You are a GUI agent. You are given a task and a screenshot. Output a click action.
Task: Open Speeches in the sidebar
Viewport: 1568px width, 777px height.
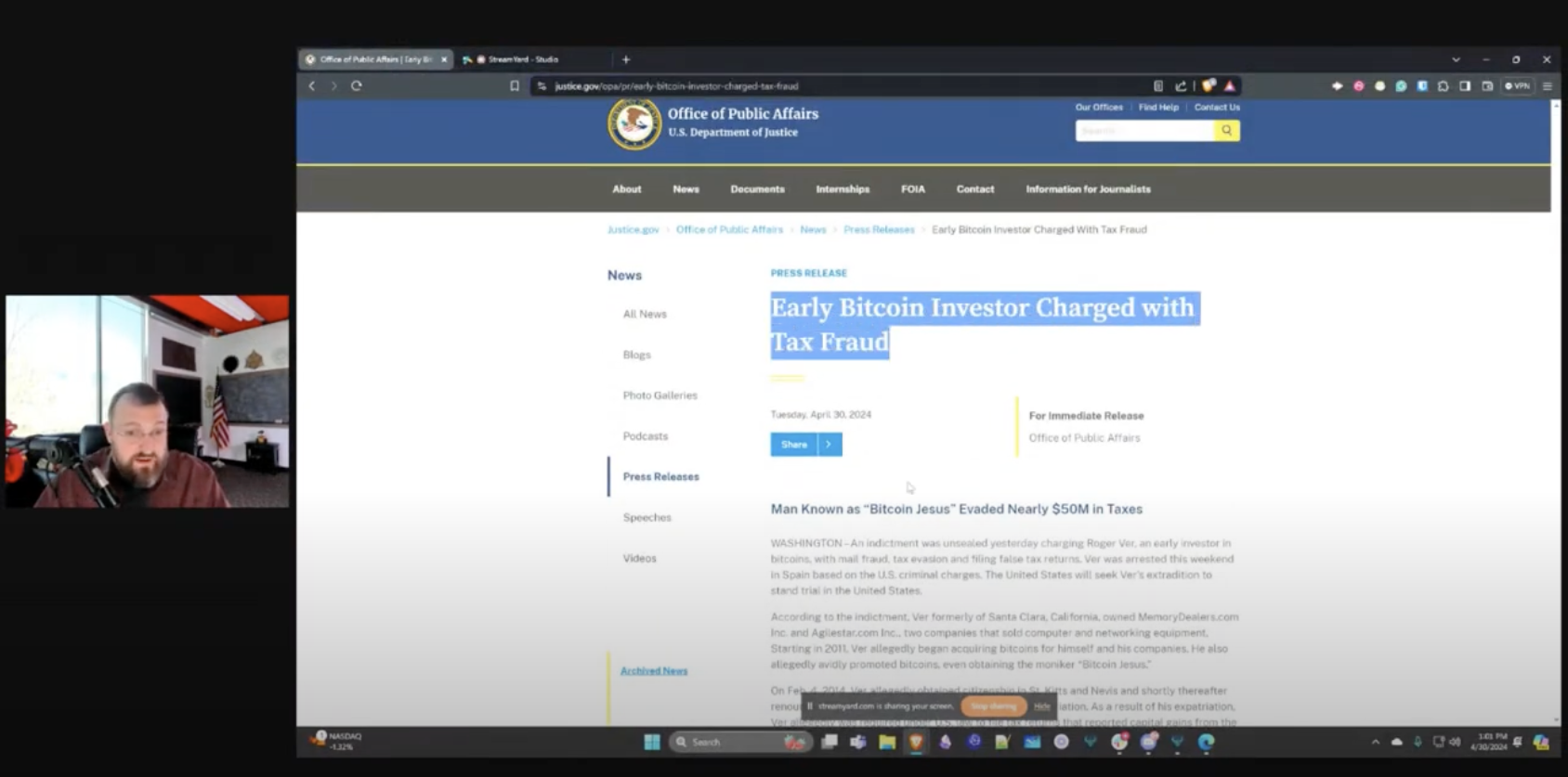click(647, 518)
